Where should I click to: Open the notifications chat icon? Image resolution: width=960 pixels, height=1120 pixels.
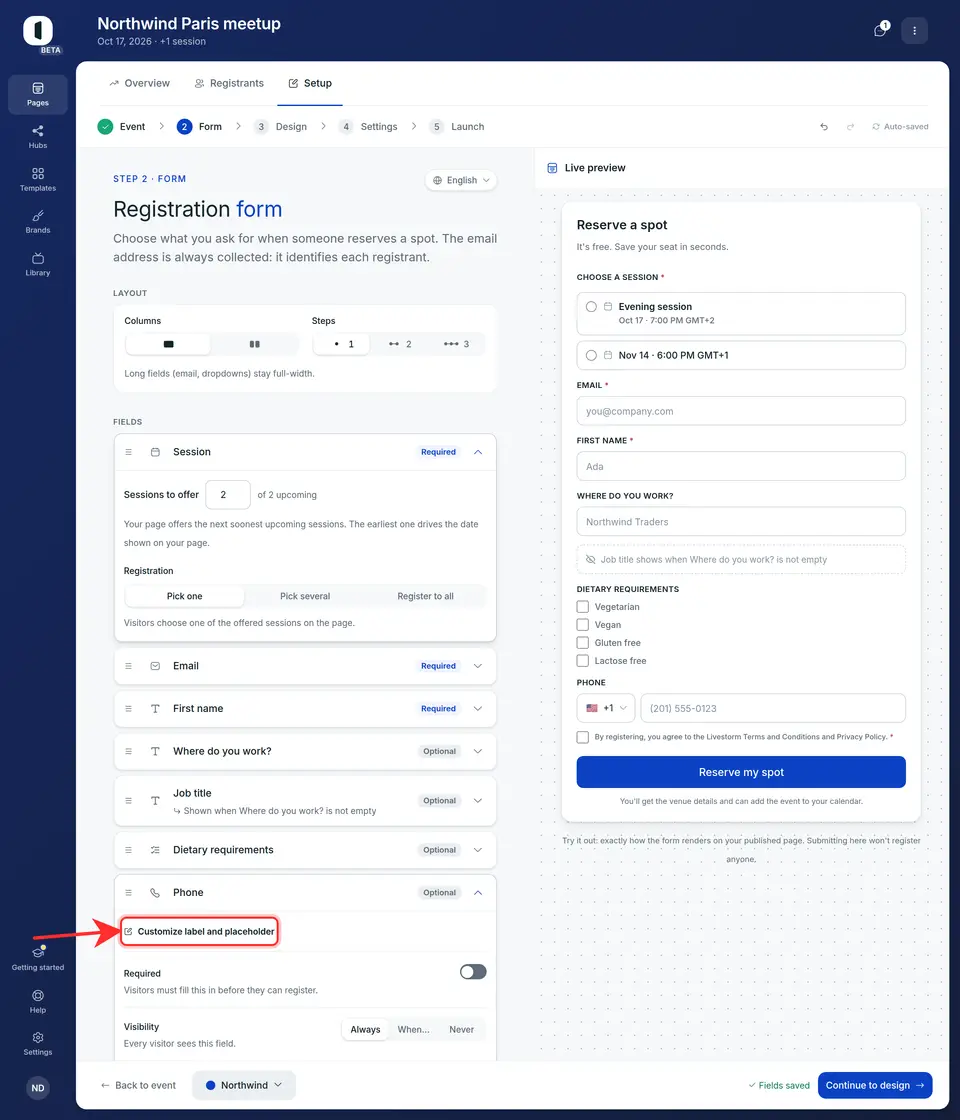click(881, 30)
